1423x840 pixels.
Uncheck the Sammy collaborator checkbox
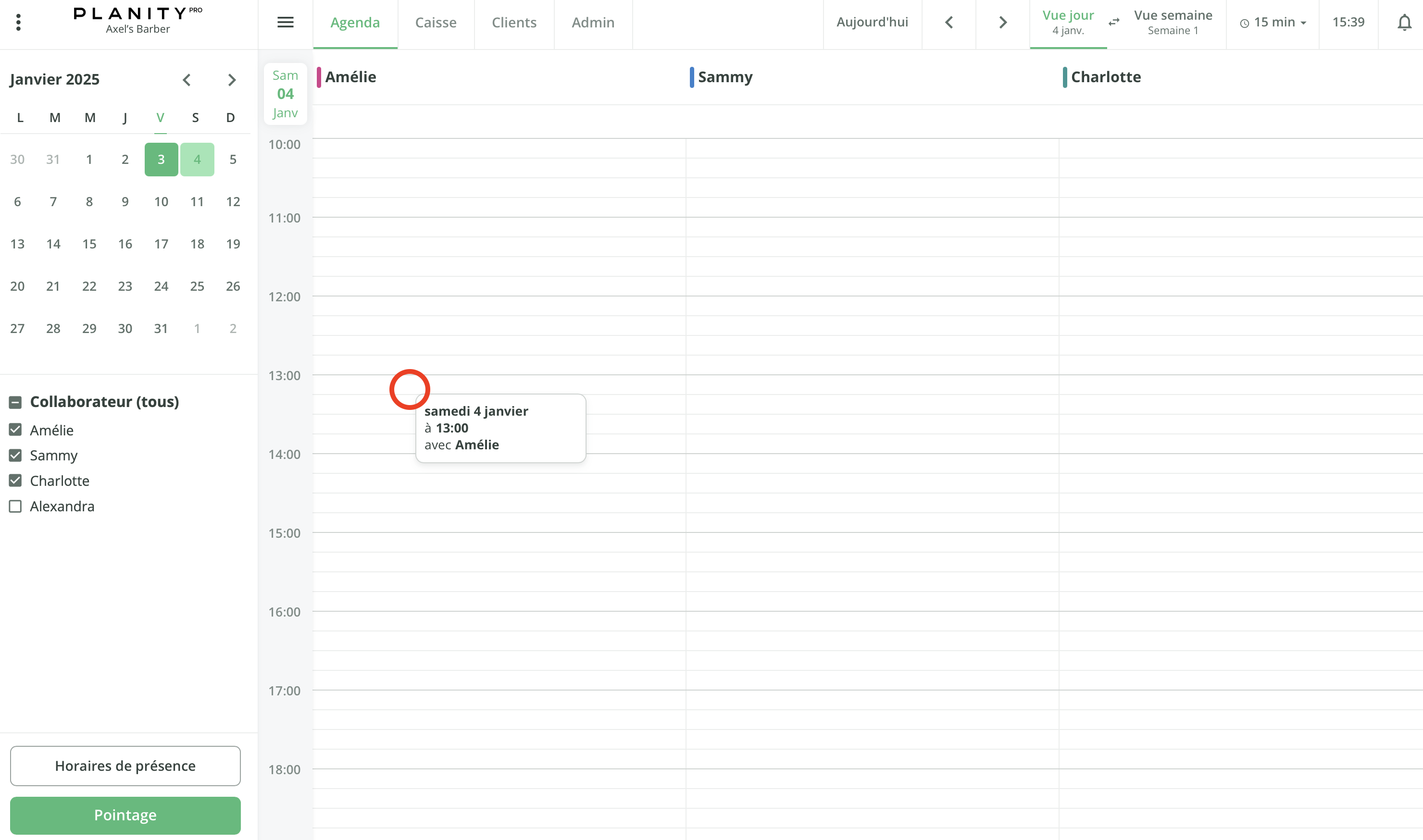14,455
